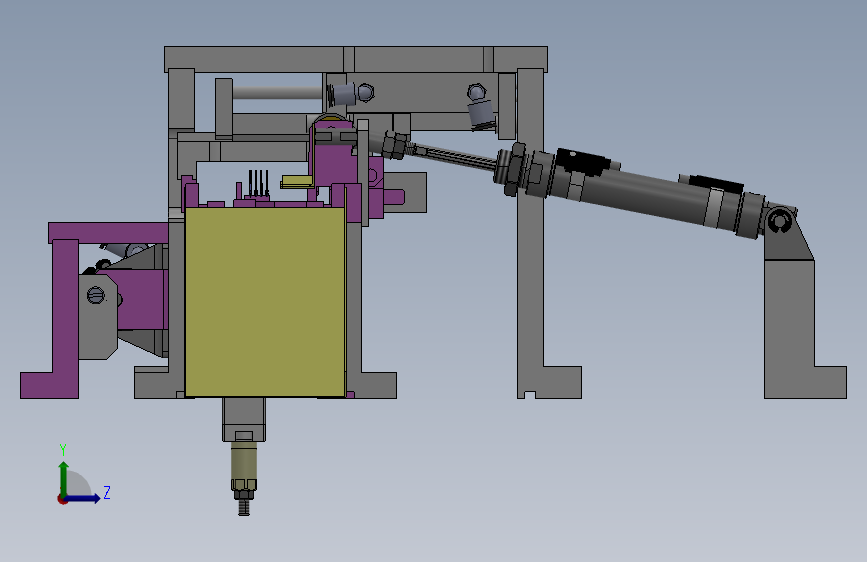
Task: Click the blue Z axis arrow of the triad
Action: point(84,498)
